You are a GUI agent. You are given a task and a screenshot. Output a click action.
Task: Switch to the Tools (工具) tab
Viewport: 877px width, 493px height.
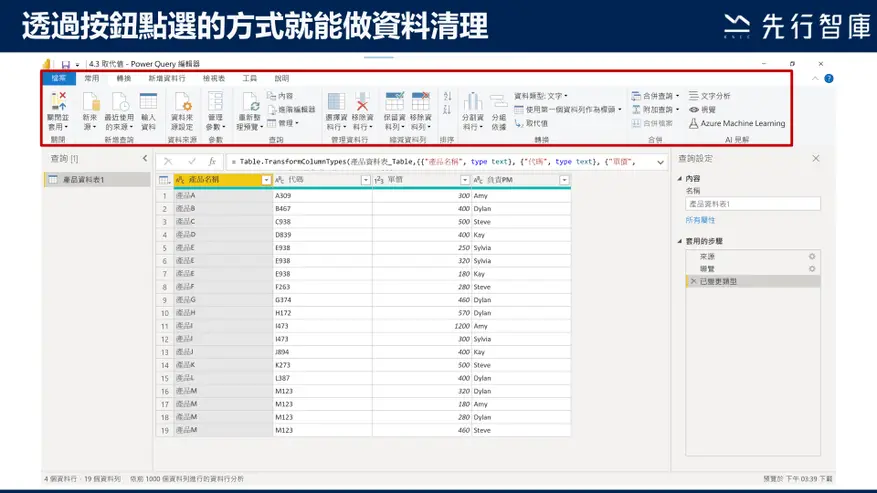249,79
